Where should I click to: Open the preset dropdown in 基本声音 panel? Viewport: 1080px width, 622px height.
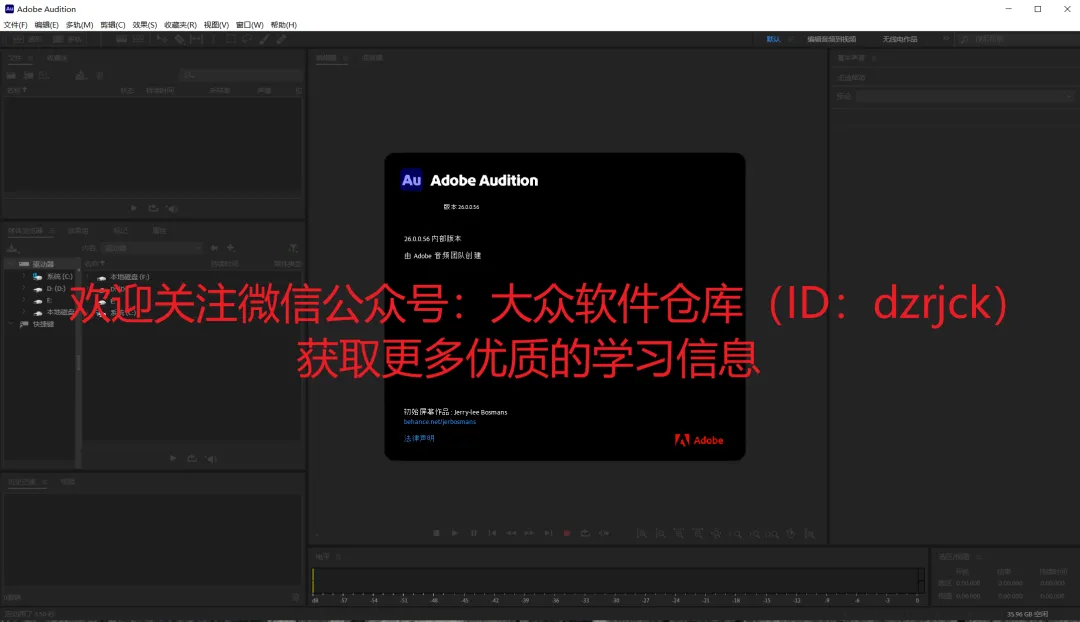click(964, 96)
